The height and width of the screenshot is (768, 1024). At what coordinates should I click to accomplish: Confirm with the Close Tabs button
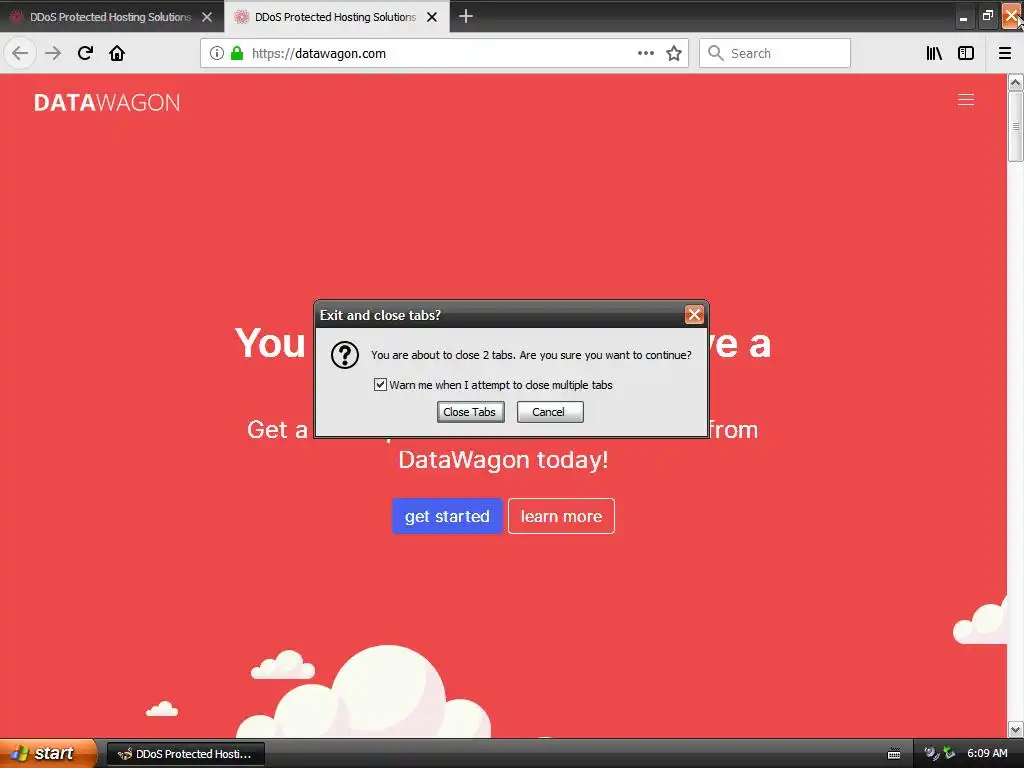pos(470,412)
